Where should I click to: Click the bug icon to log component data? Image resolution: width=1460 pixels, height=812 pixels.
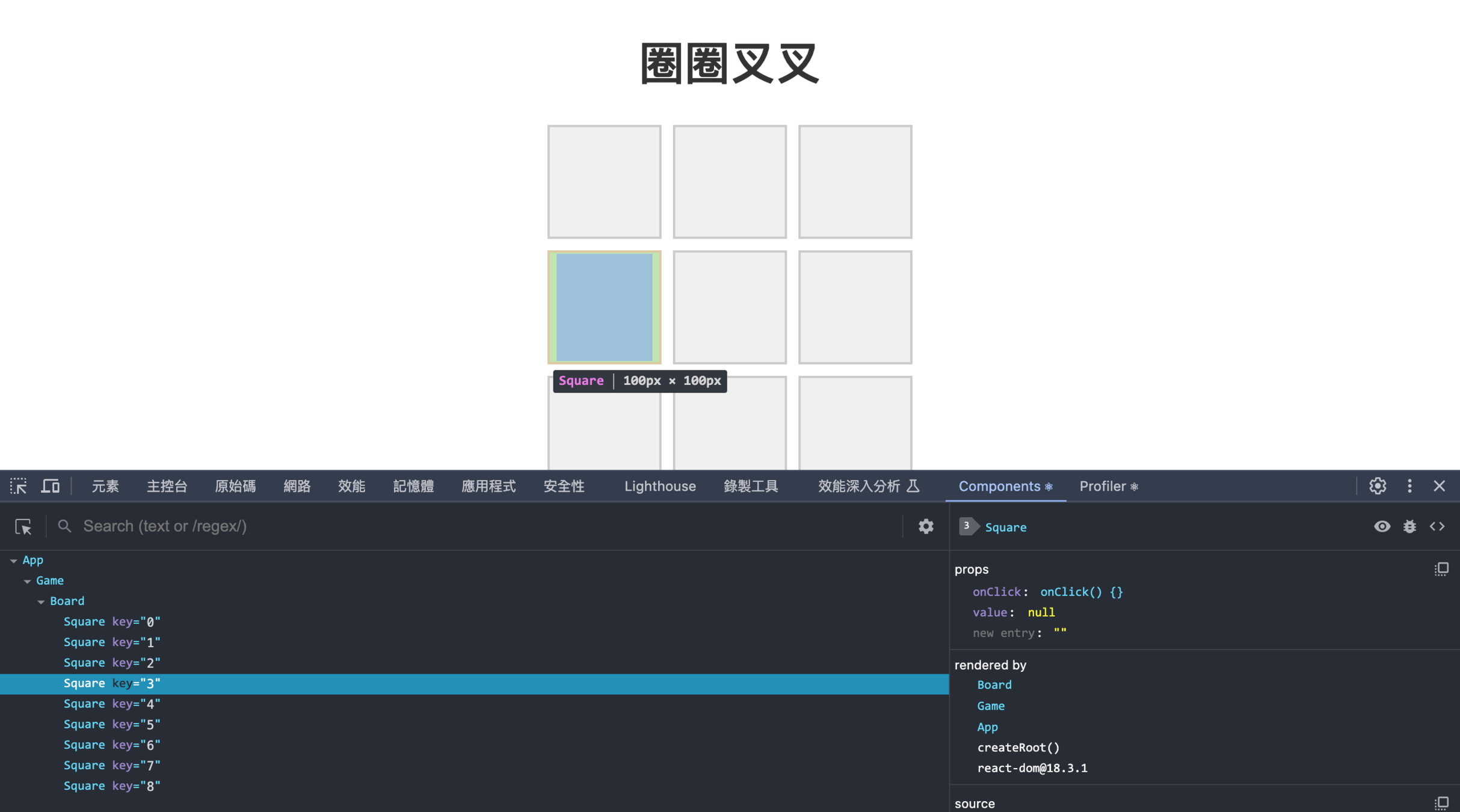(x=1409, y=527)
